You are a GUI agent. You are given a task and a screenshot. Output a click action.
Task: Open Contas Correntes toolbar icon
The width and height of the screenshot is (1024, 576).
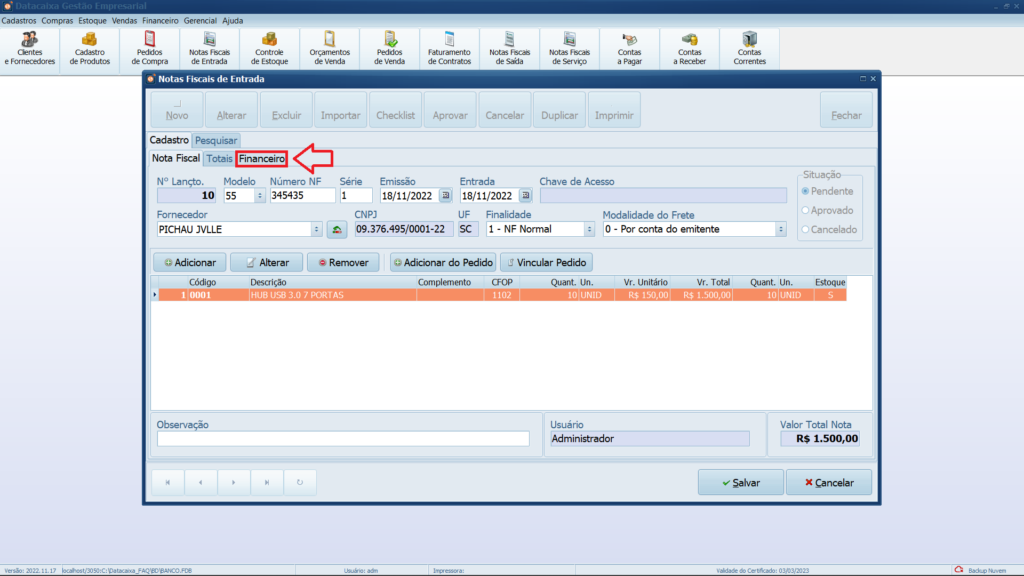pyautogui.click(x=750, y=47)
